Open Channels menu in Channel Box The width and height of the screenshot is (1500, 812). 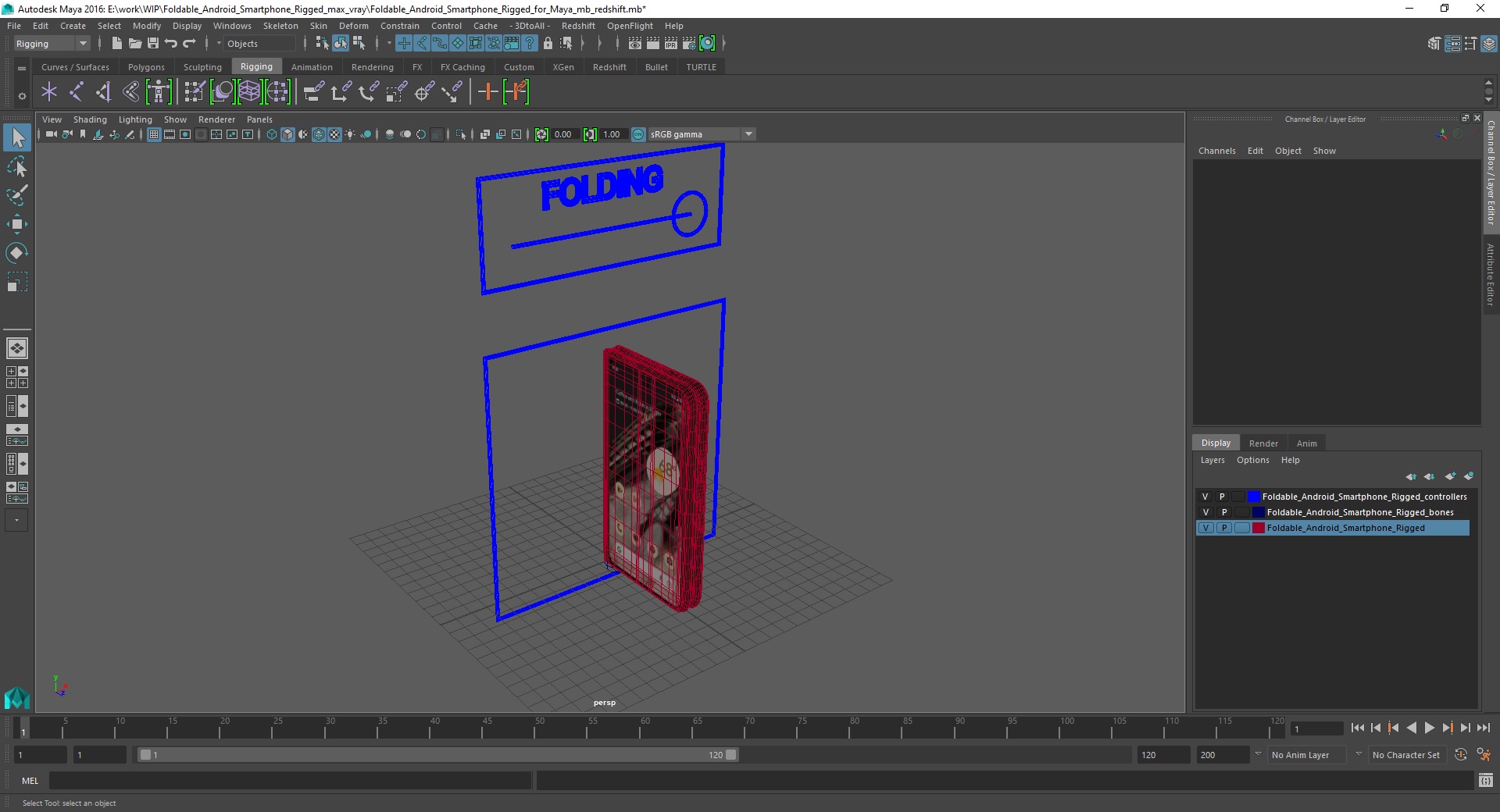(x=1216, y=151)
